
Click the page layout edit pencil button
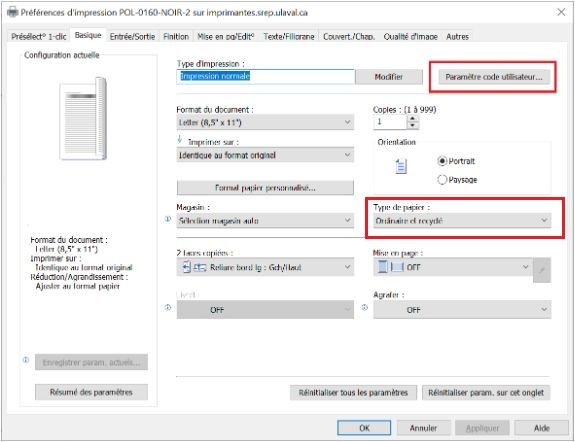click(x=542, y=270)
